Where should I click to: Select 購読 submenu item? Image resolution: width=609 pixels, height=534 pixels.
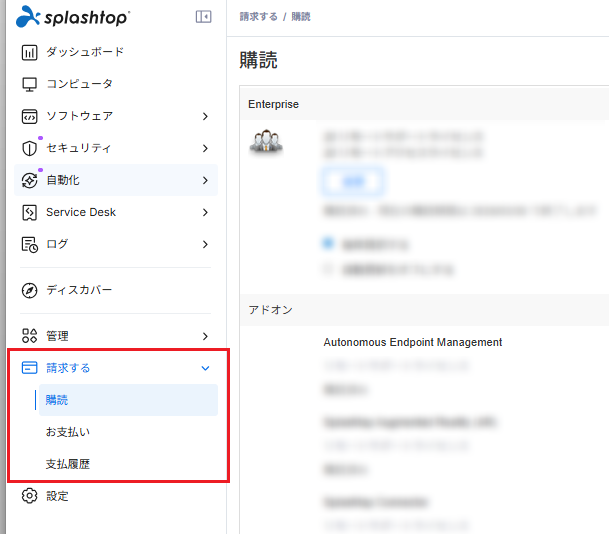128,400
